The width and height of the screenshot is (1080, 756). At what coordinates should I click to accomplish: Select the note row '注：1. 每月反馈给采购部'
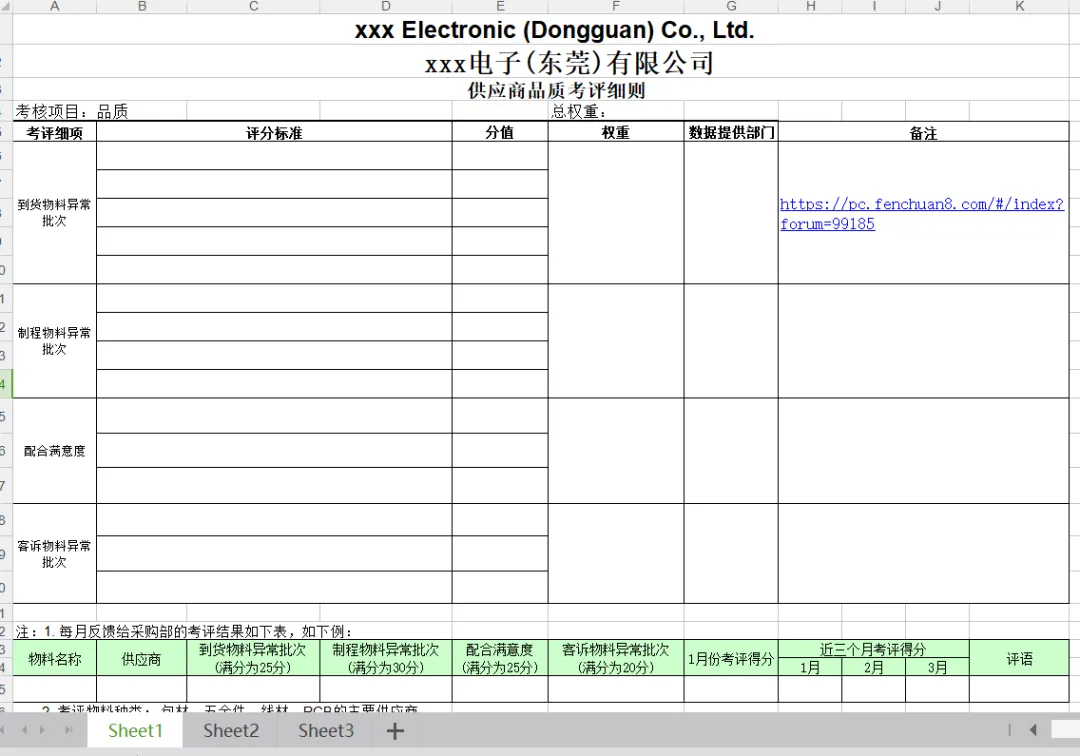(x=185, y=631)
